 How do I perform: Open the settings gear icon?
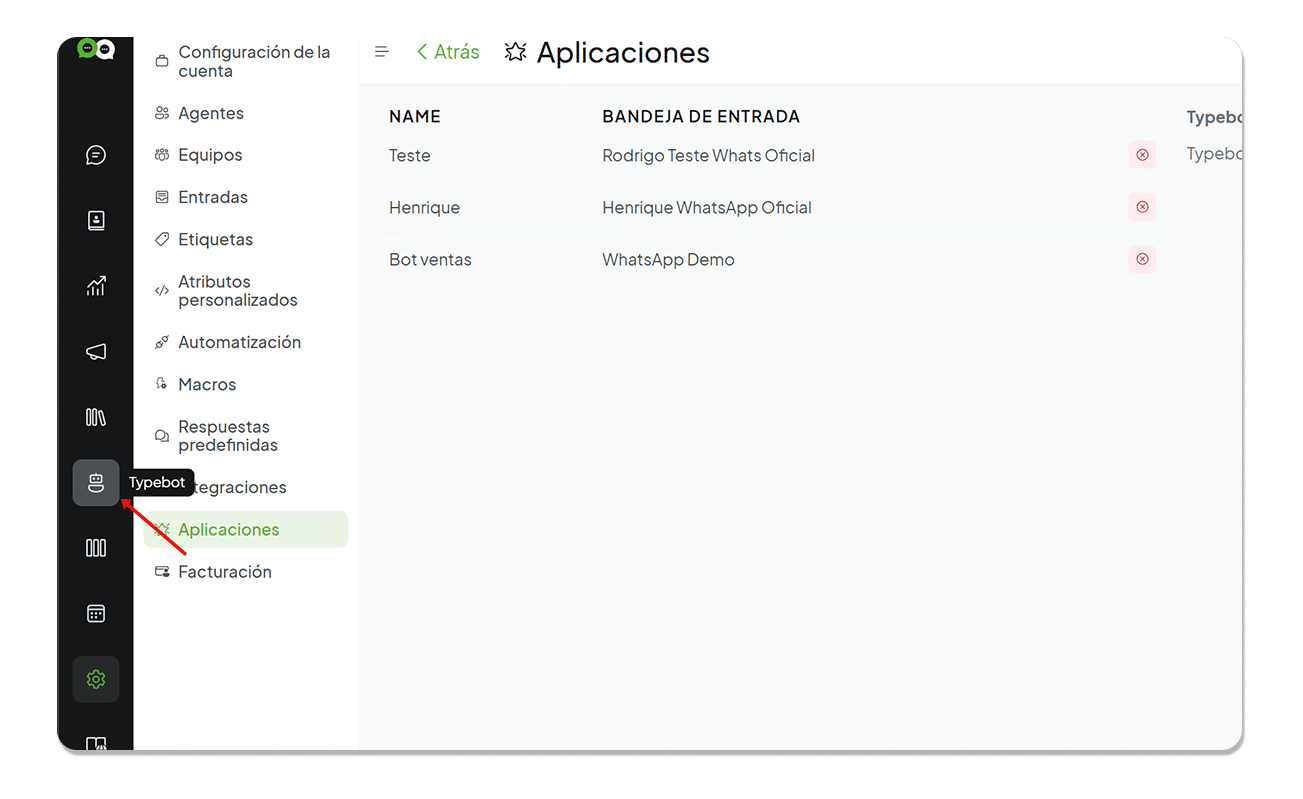[x=95, y=678]
